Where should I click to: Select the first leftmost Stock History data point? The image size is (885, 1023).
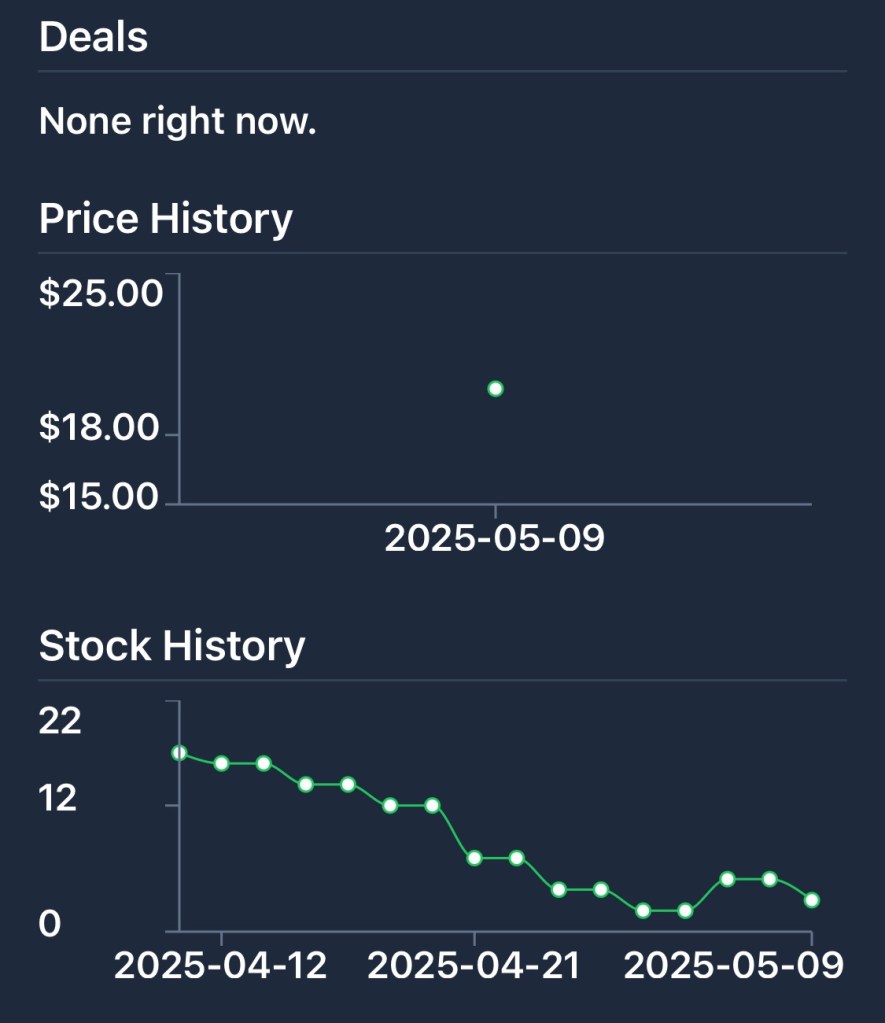pos(179,753)
